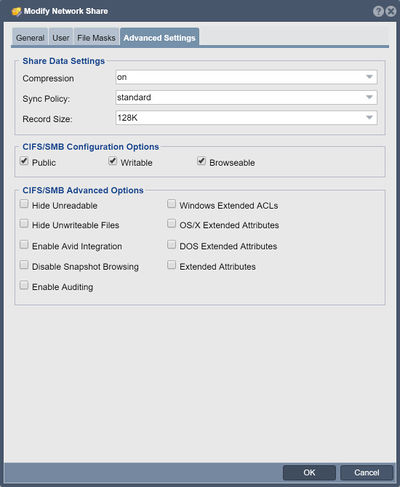Disable the Browseable checkbox
The width and height of the screenshot is (400, 487).
click(201, 161)
